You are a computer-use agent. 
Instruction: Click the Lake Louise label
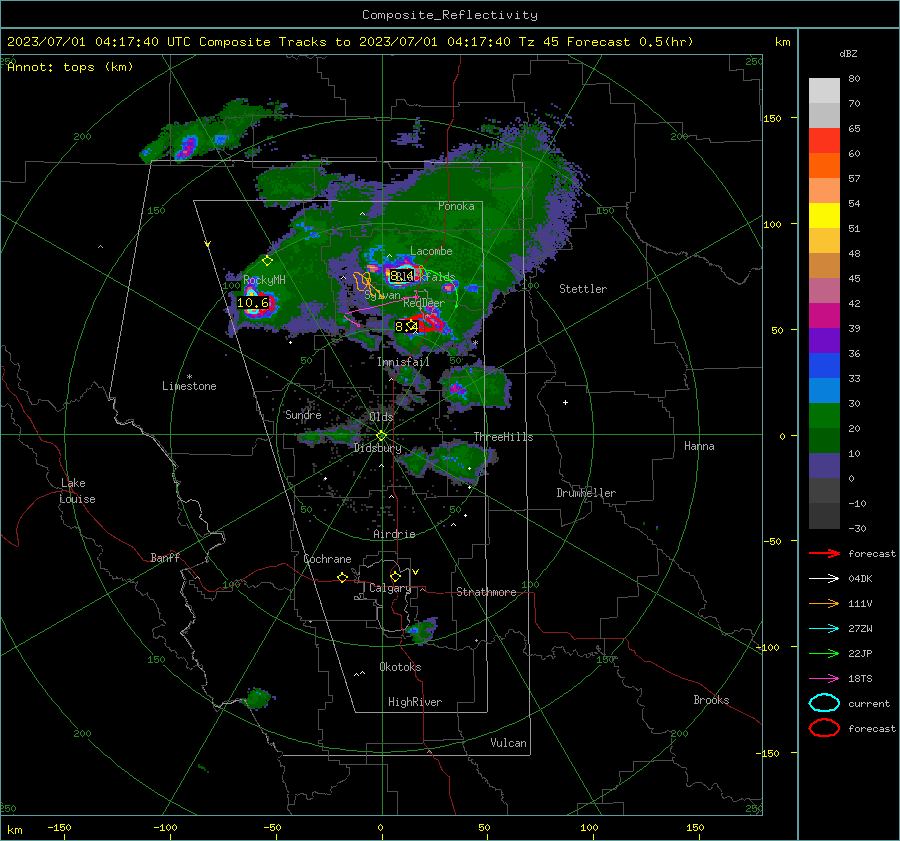77,491
